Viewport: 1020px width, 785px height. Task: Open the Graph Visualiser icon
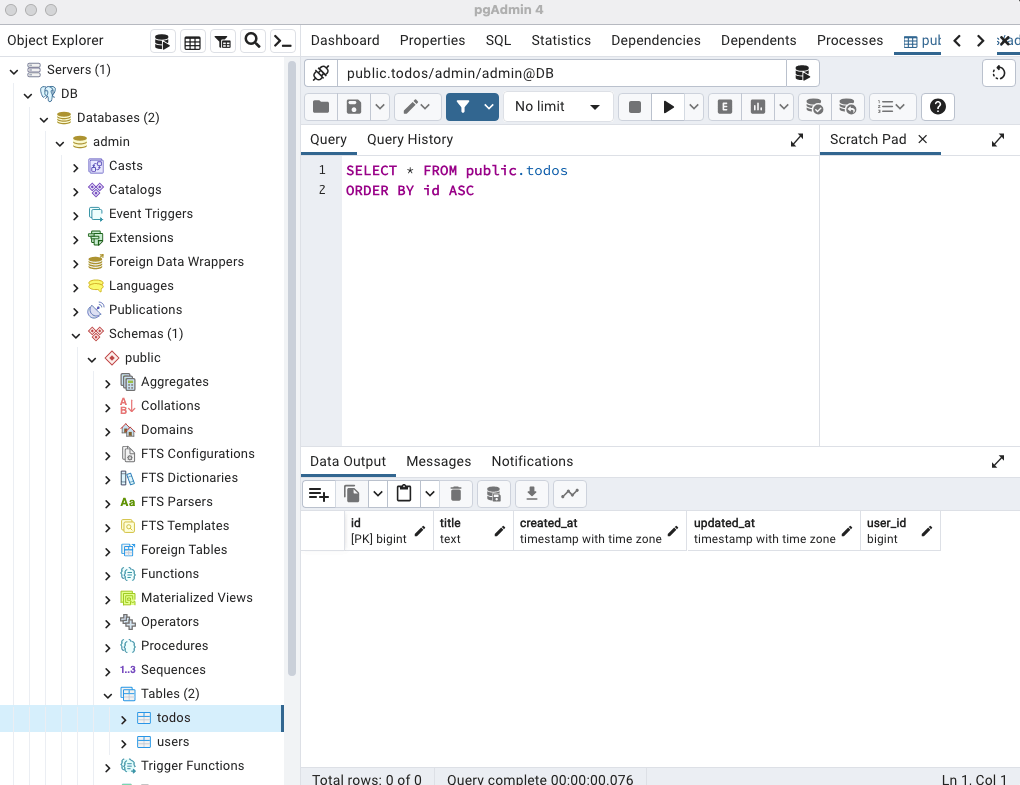pos(570,494)
